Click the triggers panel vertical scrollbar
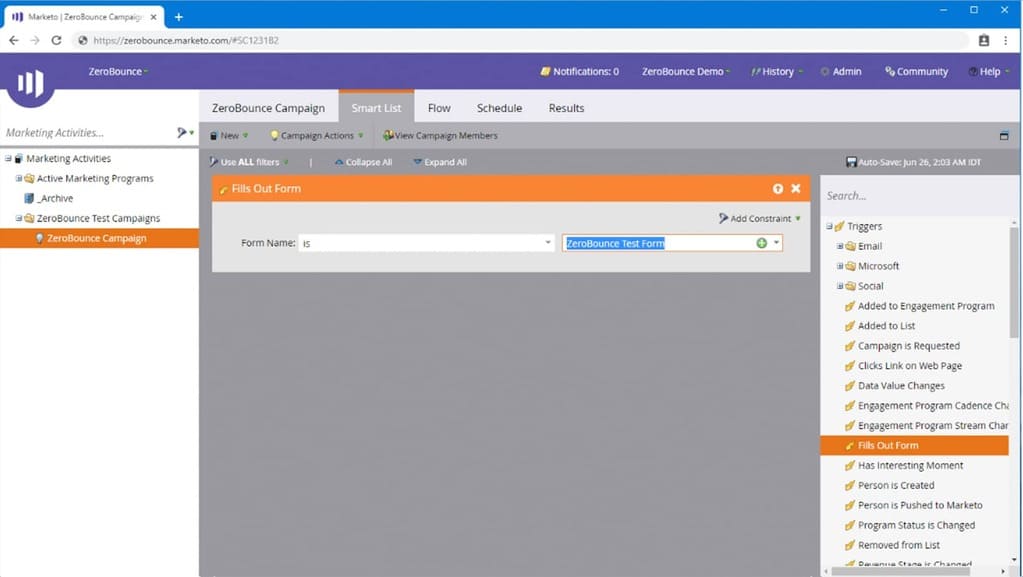This screenshot has width=1023, height=577. point(1014,282)
